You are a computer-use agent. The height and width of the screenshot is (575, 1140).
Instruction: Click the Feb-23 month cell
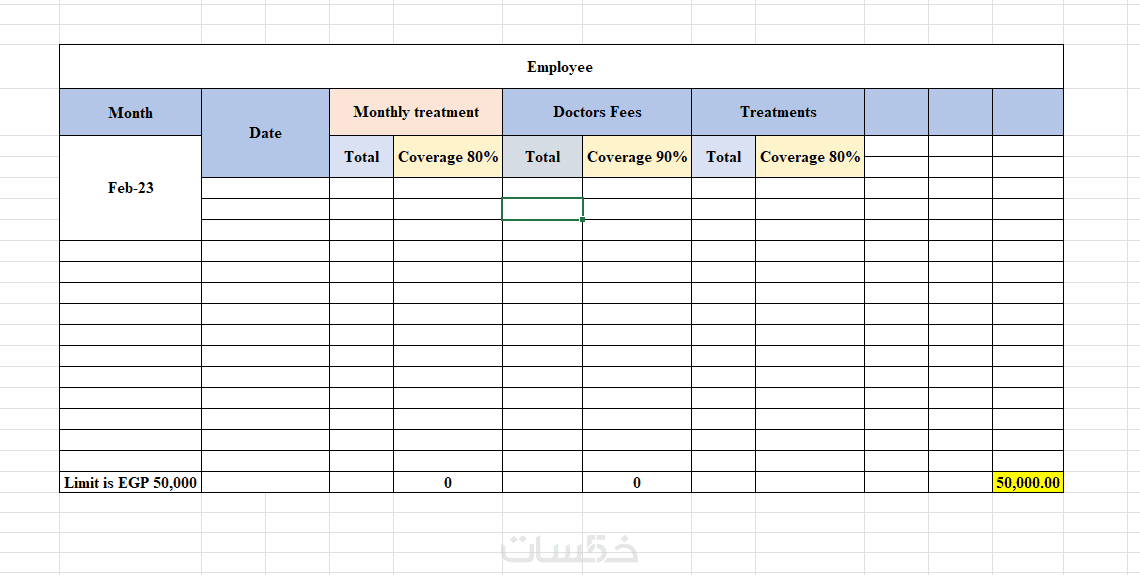[x=130, y=188]
